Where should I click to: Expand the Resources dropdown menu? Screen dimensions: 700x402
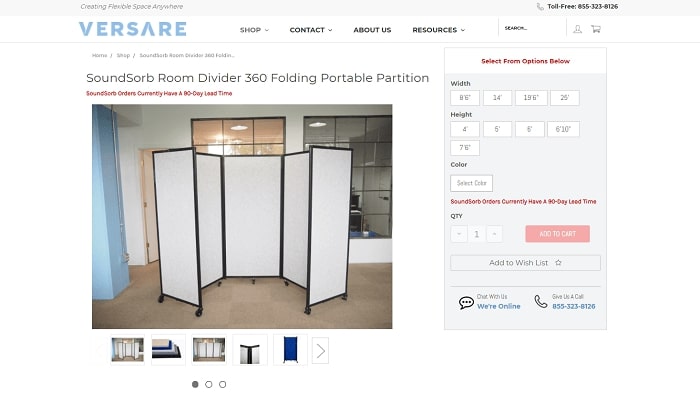point(438,30)
